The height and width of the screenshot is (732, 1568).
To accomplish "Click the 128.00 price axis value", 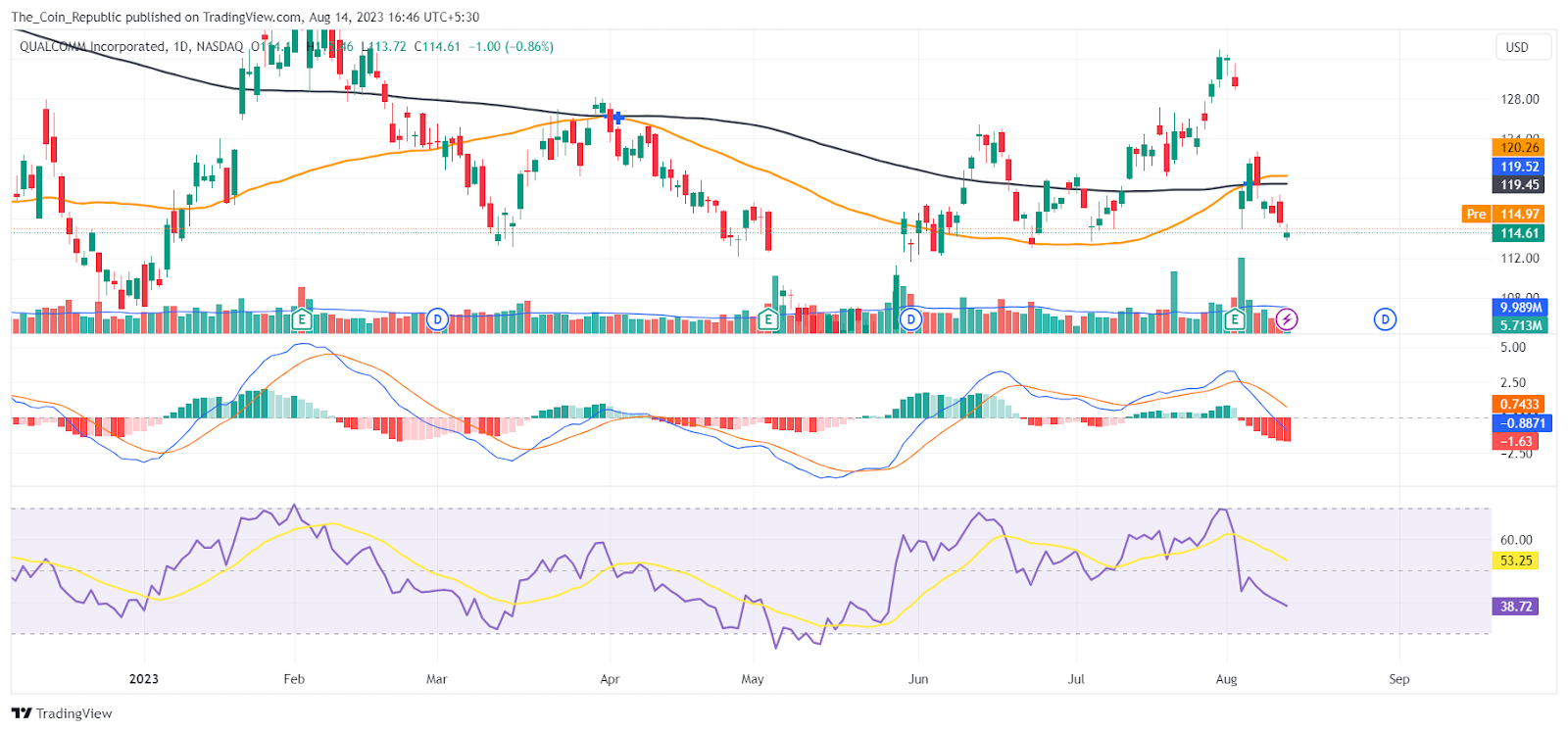I will [1520, 99].
